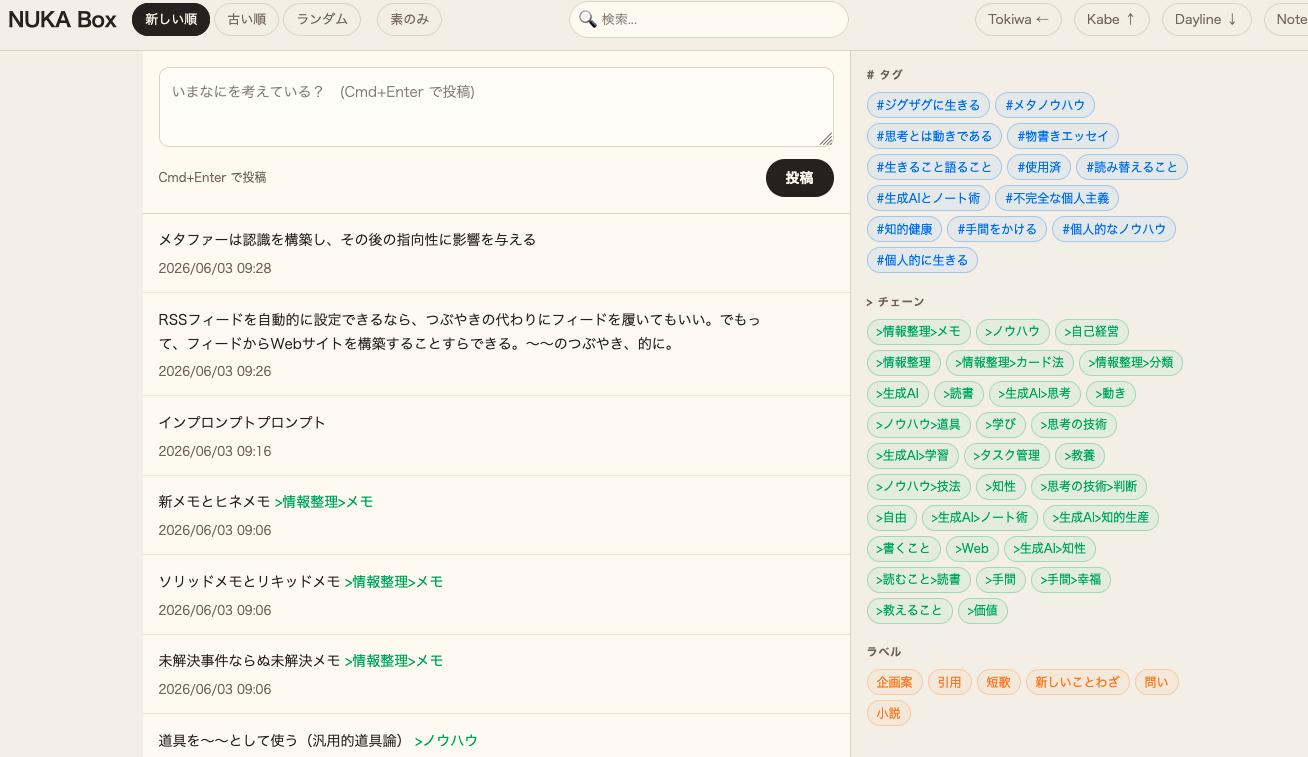The image size is (1308, 757).
Task: Open chain >情報整理>カード法
Action: [1009, 362]
